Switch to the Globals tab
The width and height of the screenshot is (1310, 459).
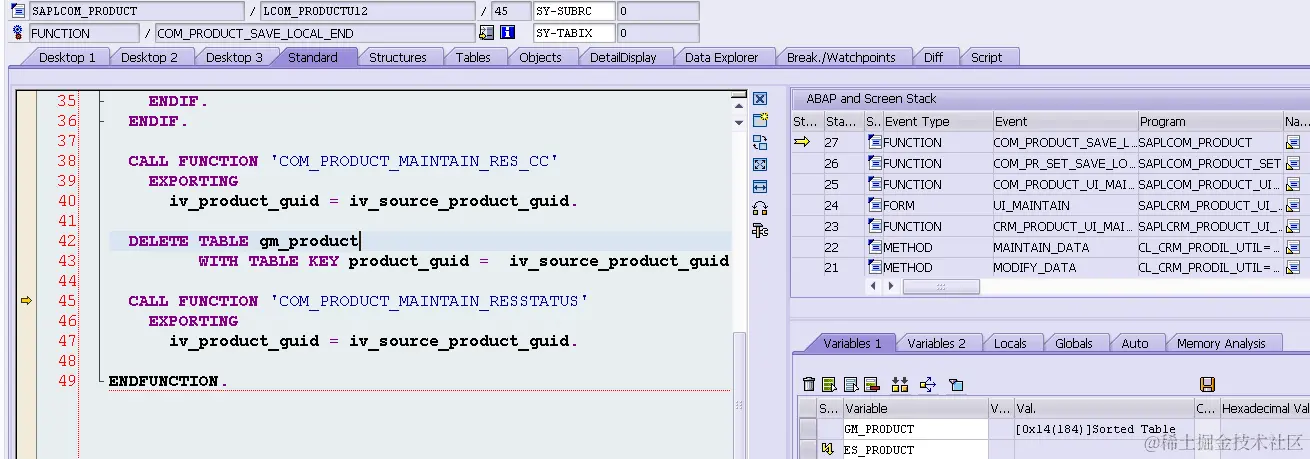[1074, 343]
